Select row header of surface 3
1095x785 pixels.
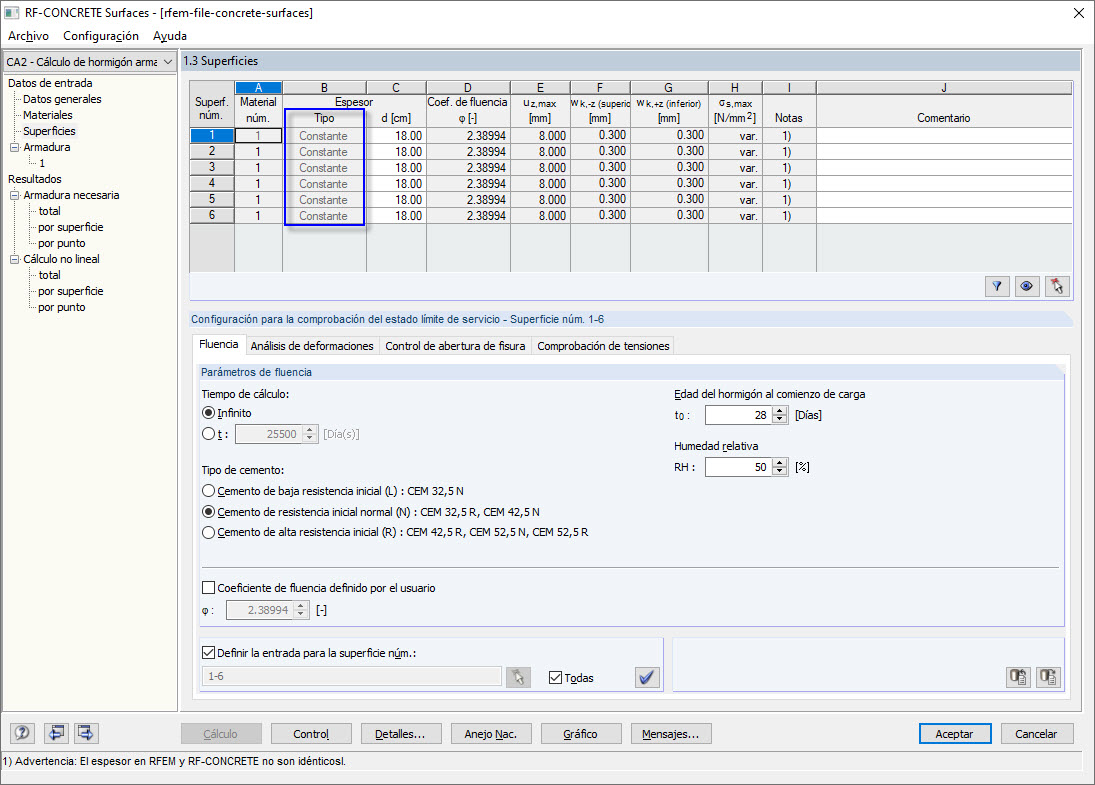(212, 168)
